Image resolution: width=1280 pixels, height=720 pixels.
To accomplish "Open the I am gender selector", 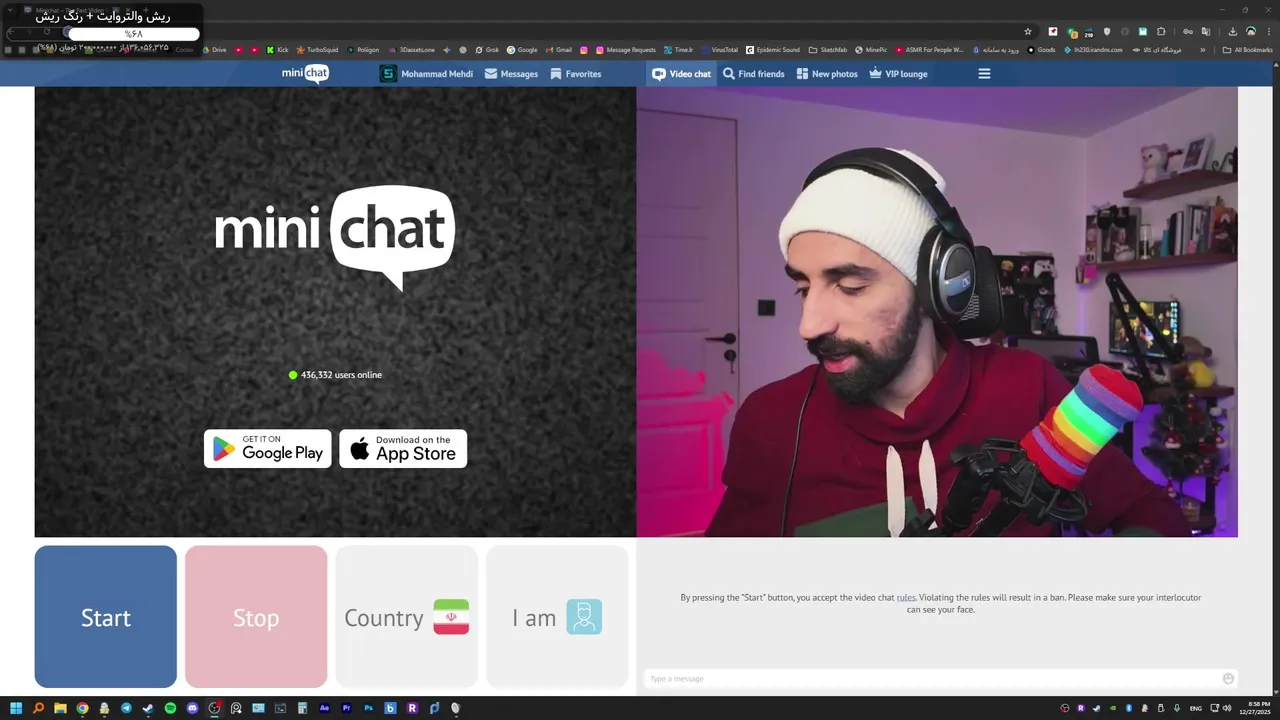I will pos(557,617).
